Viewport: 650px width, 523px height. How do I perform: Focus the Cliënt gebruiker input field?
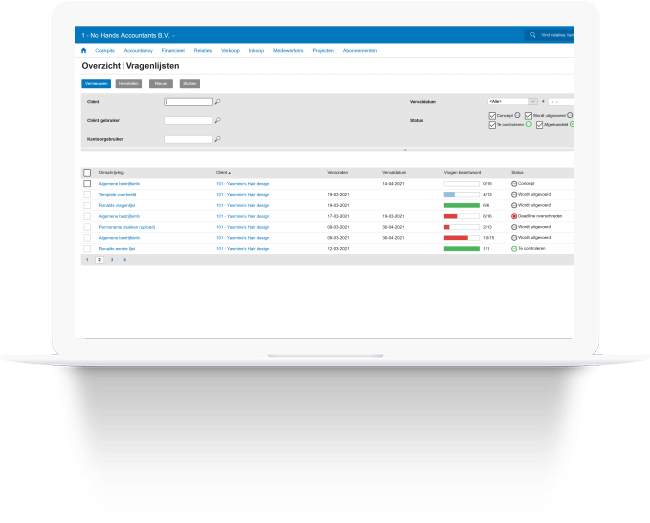[188, 120]
